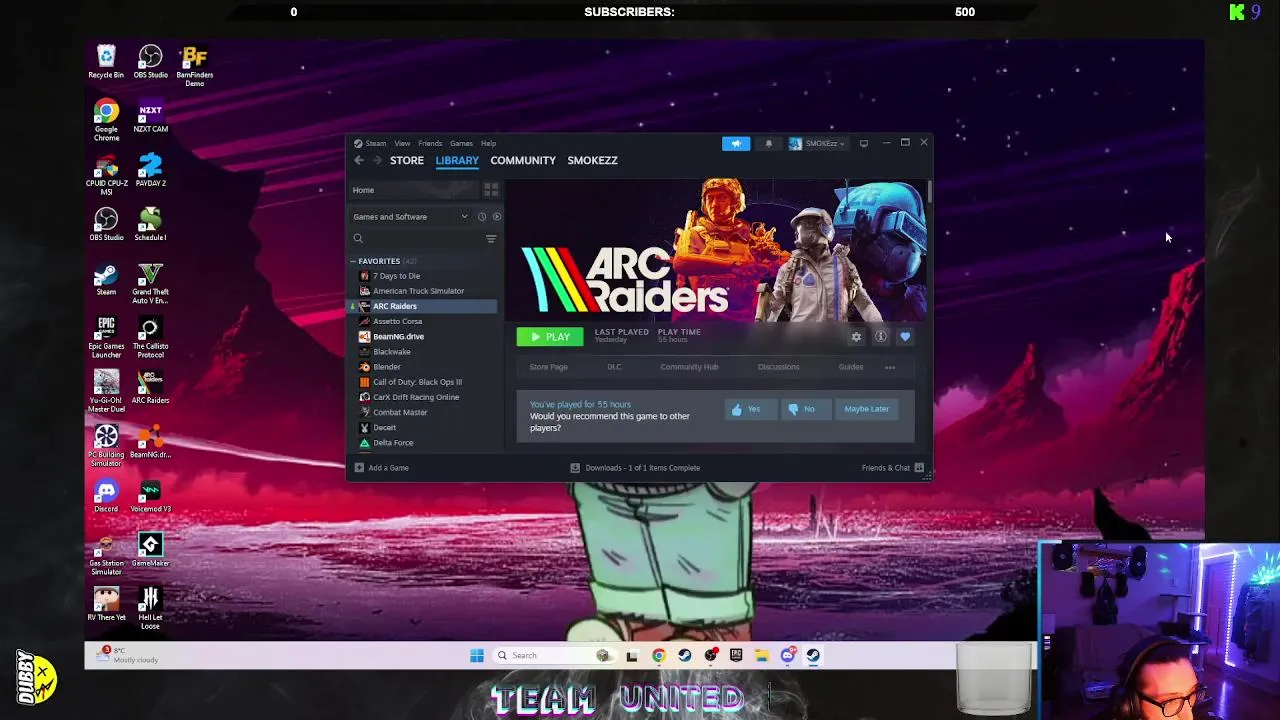The height and width of the screenshot is (720, 1280).
Task: Toggle sort by recent clock icon
Action: [481, 217]
